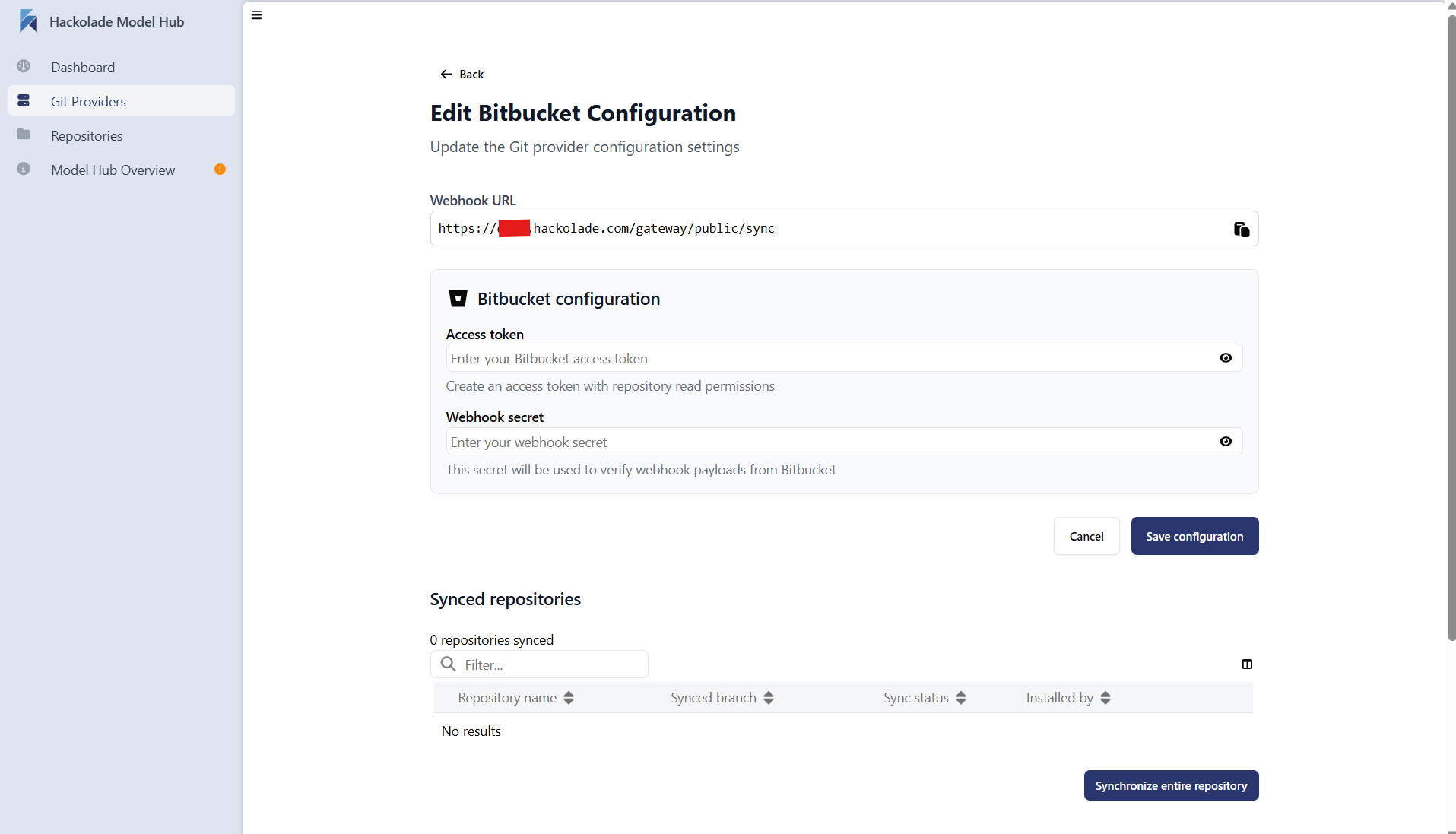Copy the Webhook URL with the copy icon
Image resolution: width=1456 pixels, height=834 pixels.
(1241, 229)
